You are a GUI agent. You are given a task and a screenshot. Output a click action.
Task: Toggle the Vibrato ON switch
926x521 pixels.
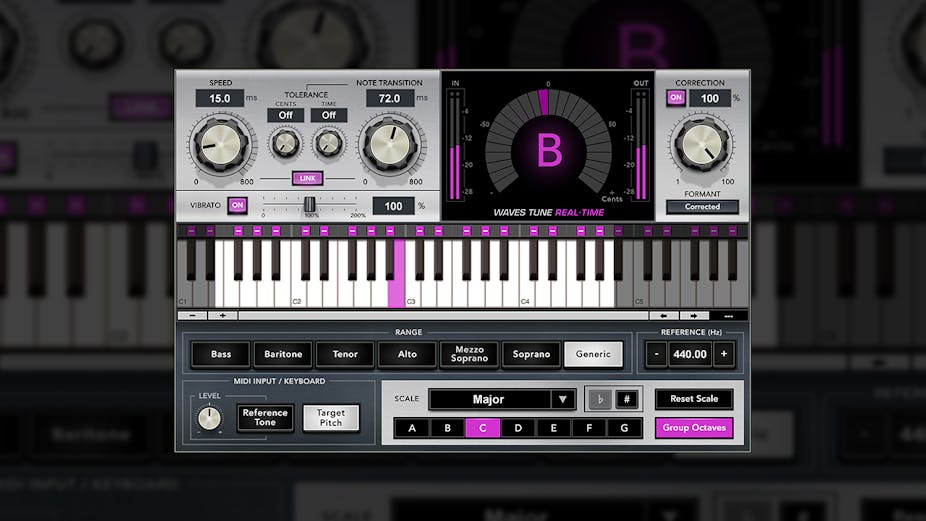[237, 205]
